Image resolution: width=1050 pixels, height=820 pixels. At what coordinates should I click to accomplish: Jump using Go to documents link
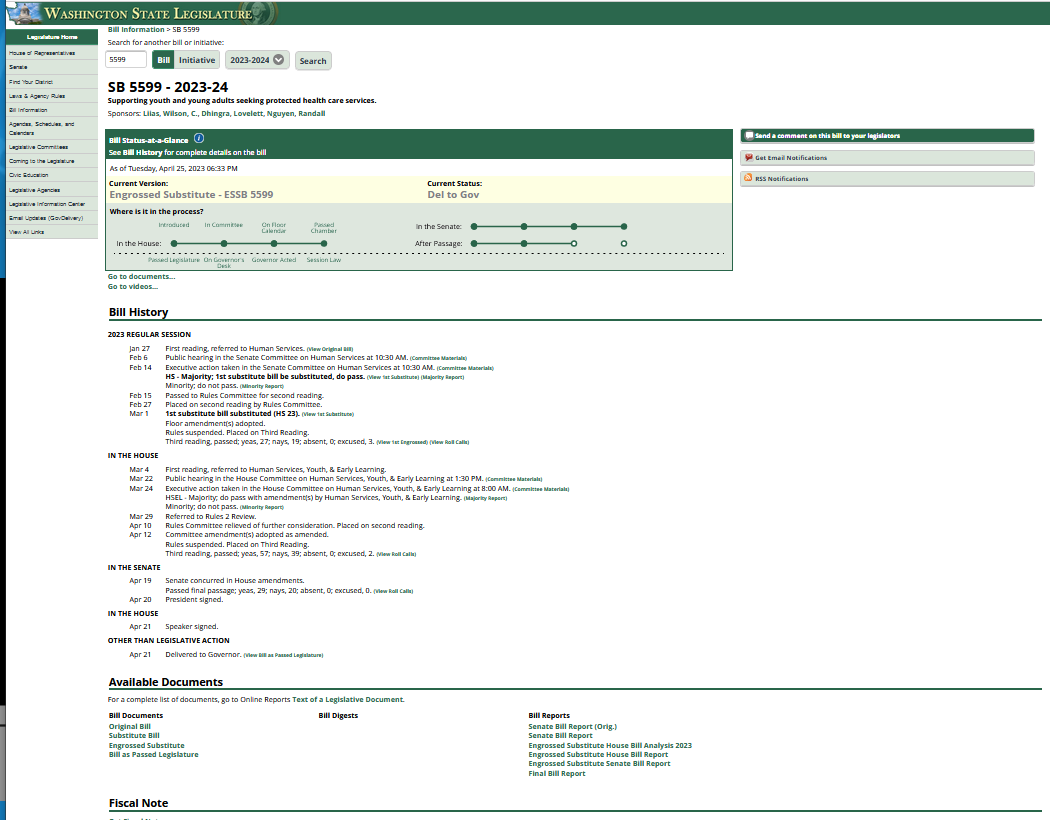click(x=141, y=276)
